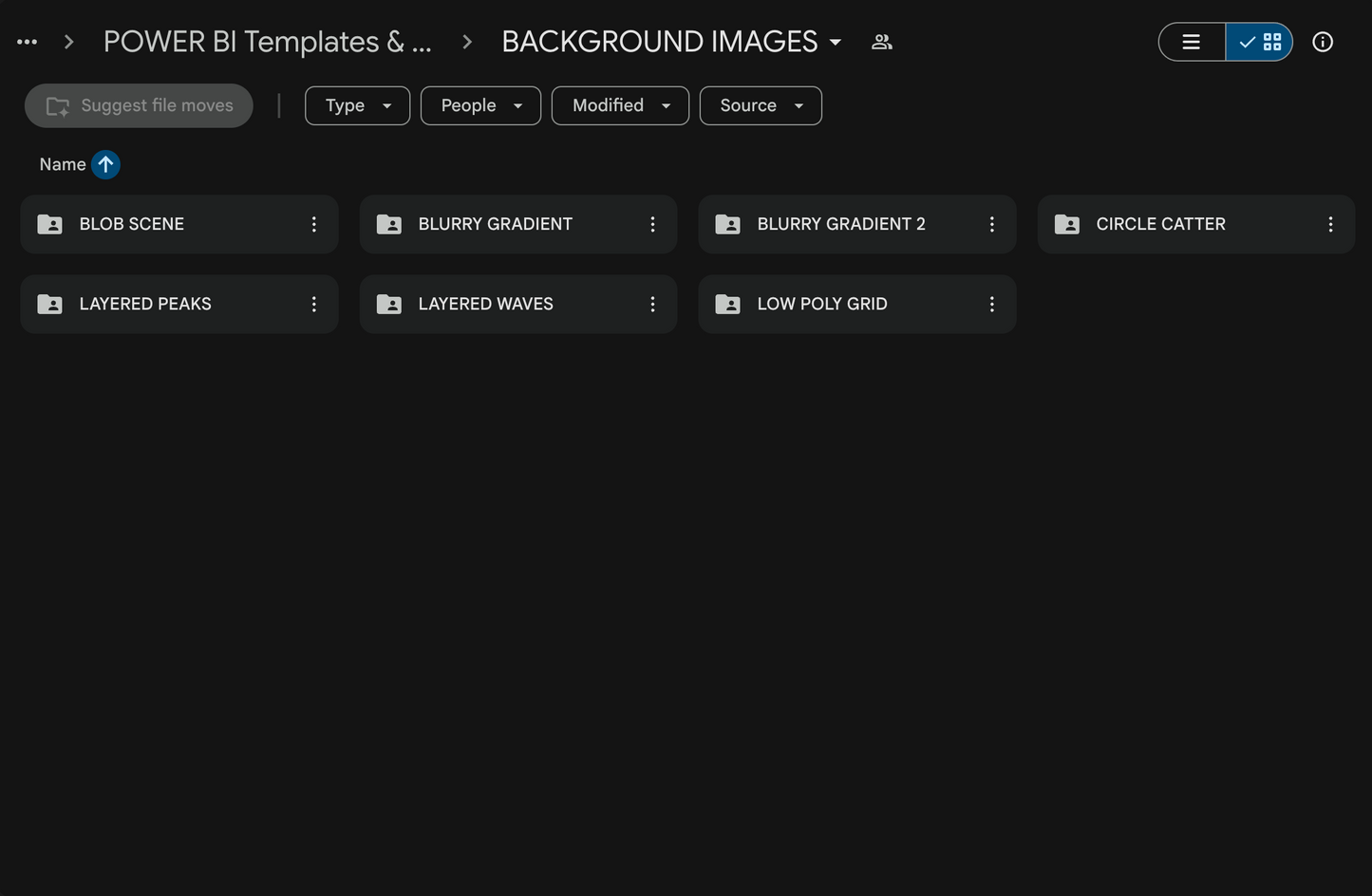Click CIRCLE CATTER shared folder icon
Image resolution: width=1372 pixels, height=896 pixels.
[1067, 224]
